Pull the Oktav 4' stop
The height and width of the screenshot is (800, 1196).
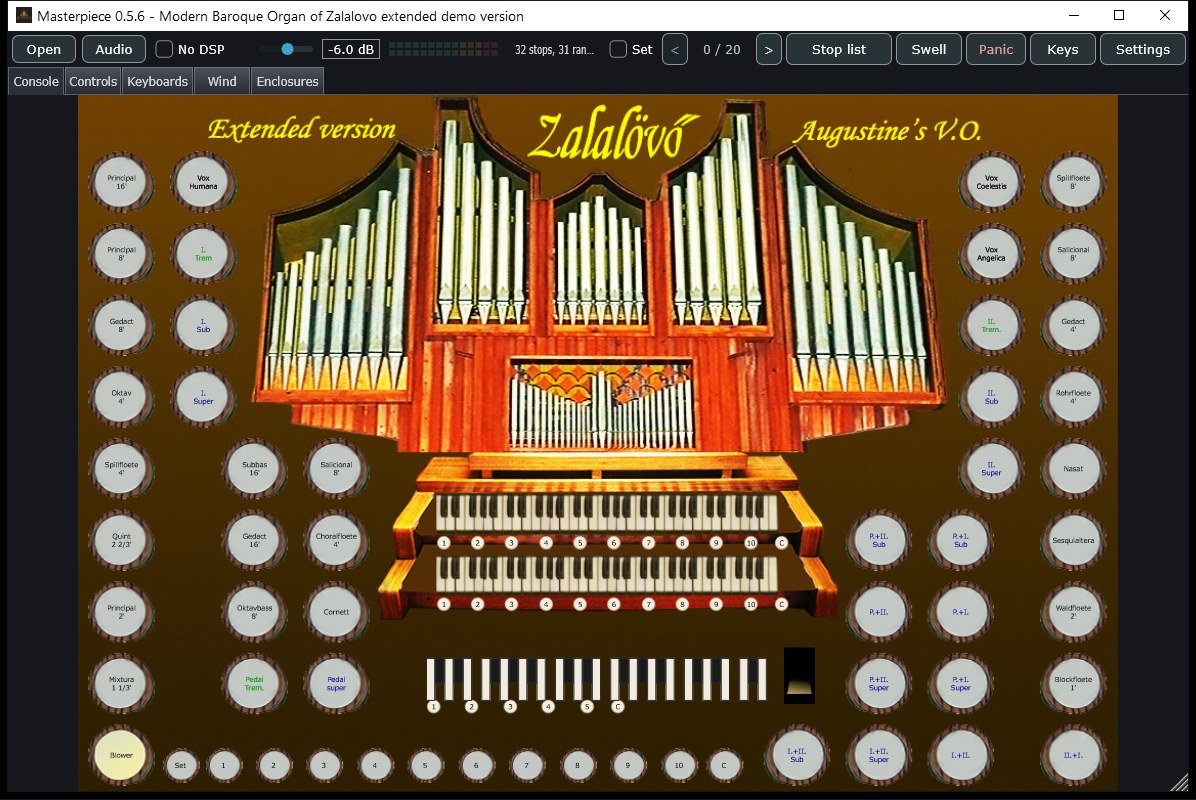point(121,397)
